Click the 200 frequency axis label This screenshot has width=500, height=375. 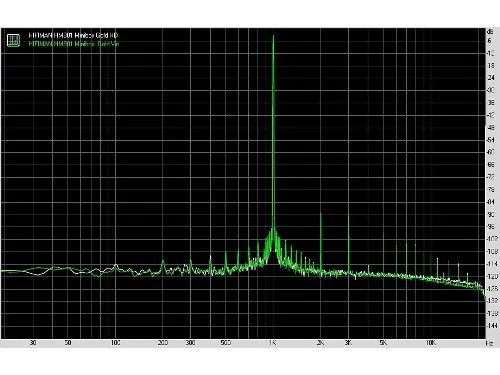pos(163,343)
